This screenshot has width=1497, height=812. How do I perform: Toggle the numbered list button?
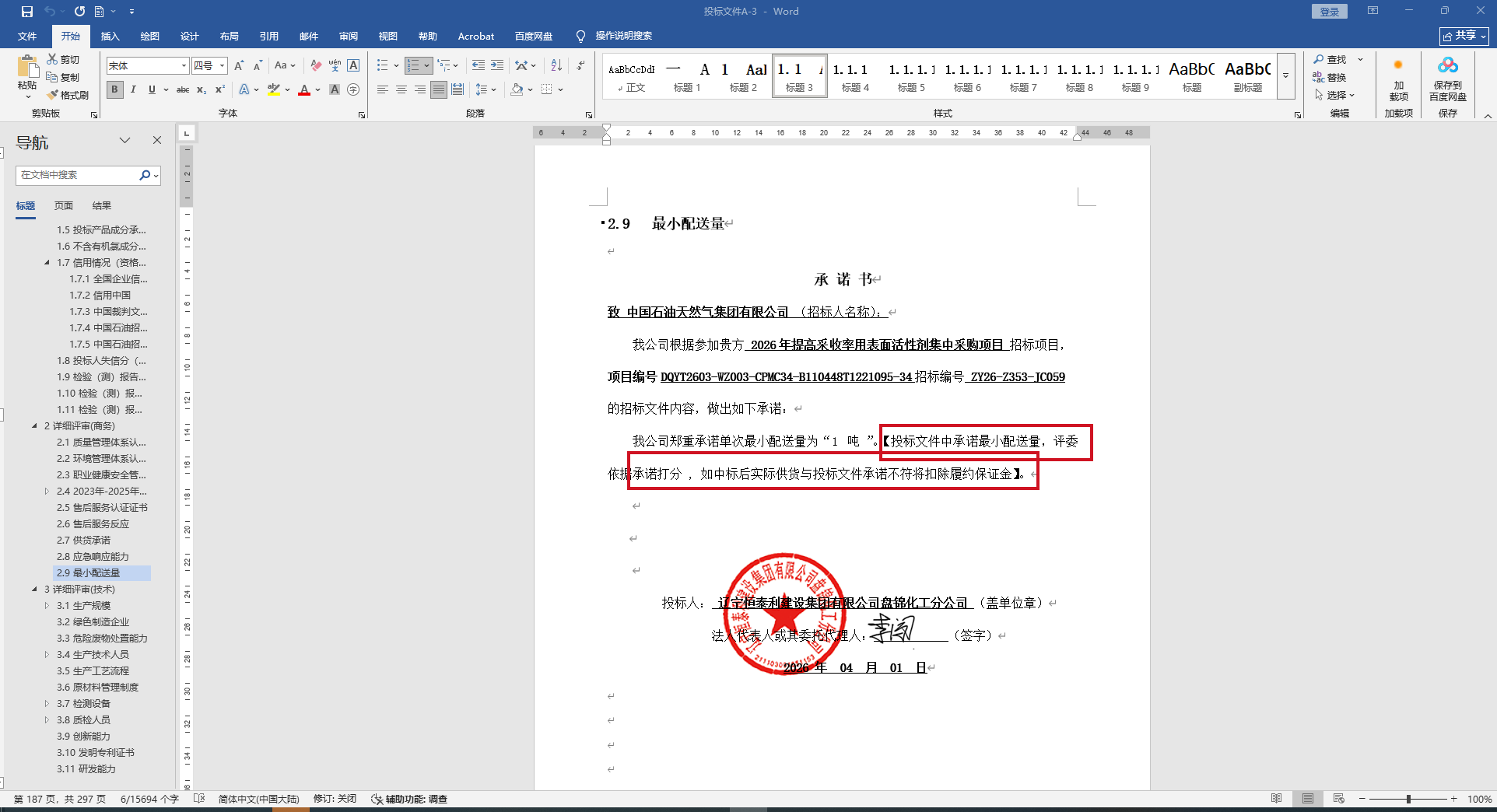413,65
